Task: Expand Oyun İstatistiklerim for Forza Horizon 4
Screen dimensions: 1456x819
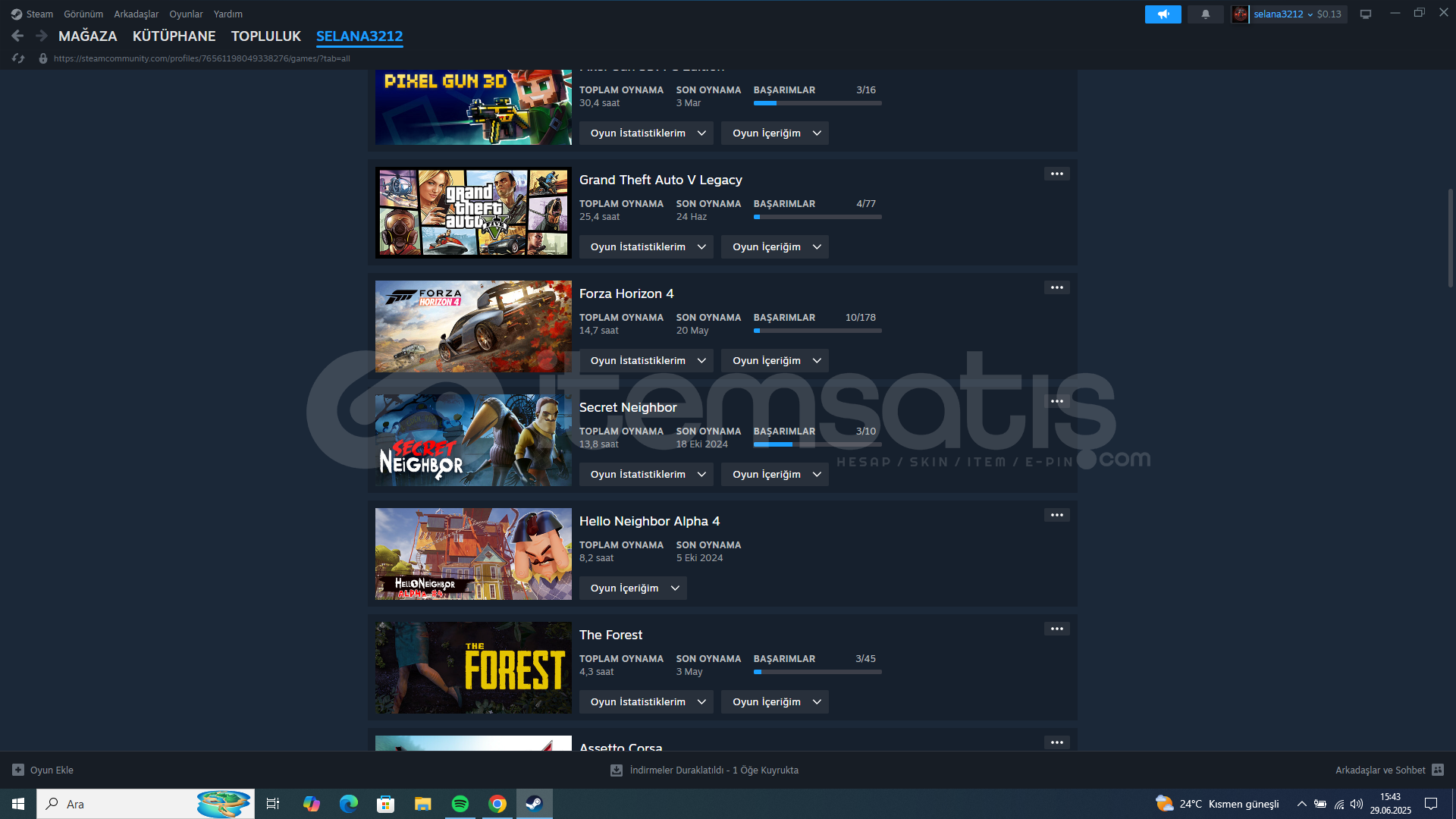Action: coord(646,360)
